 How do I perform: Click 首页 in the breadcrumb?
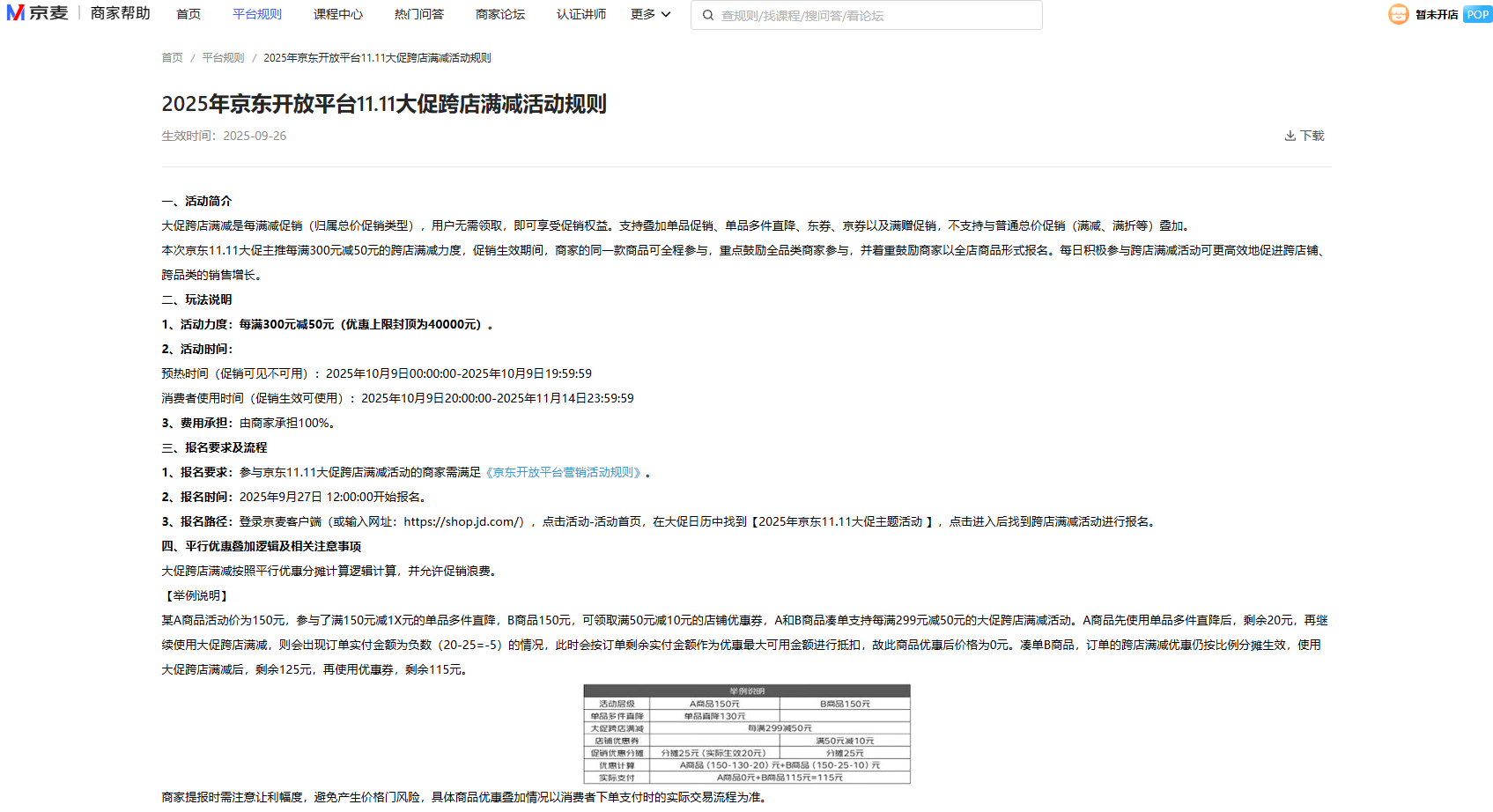click(172, 57)
